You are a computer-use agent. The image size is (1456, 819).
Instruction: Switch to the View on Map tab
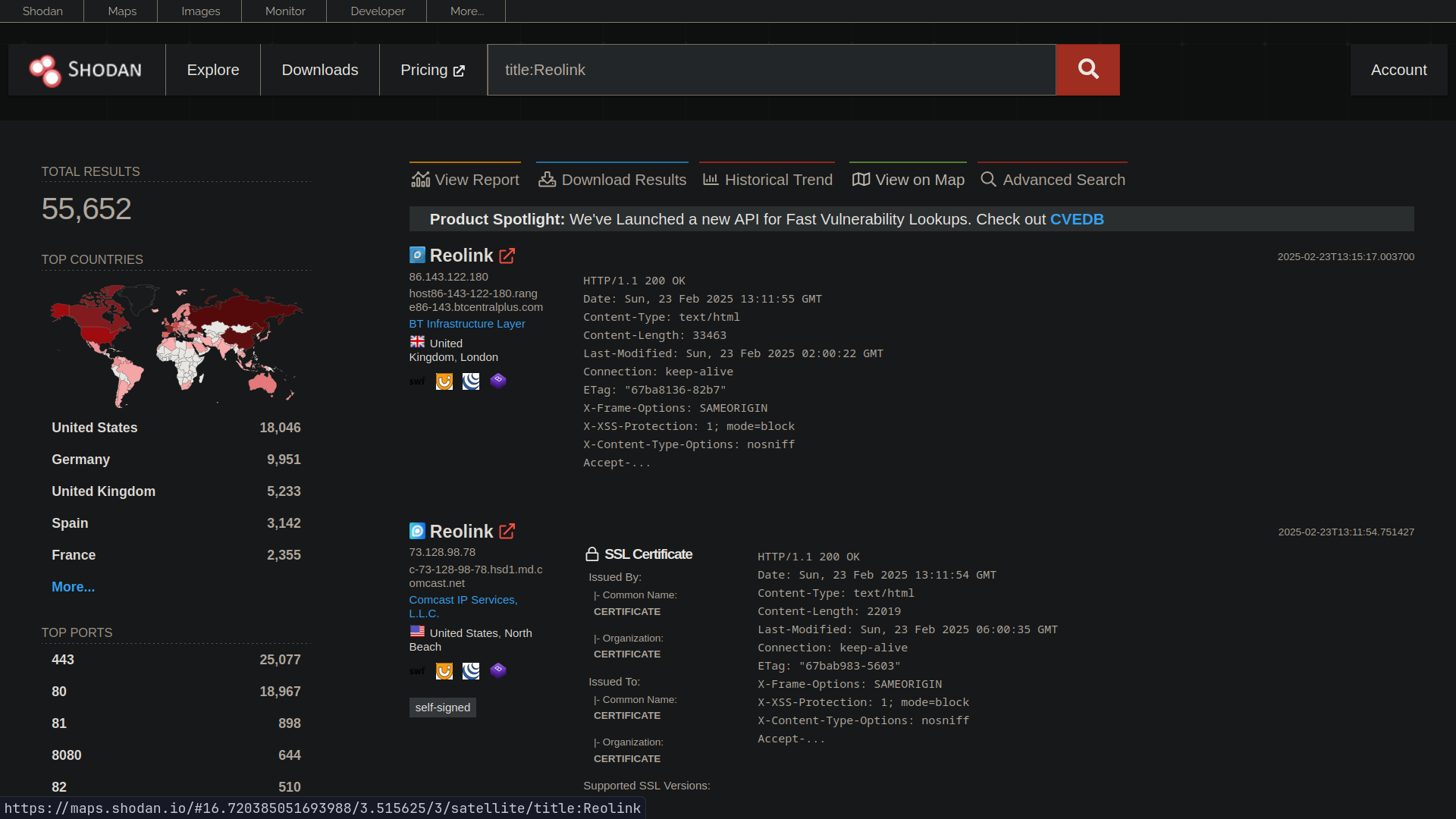coord(908,179)
